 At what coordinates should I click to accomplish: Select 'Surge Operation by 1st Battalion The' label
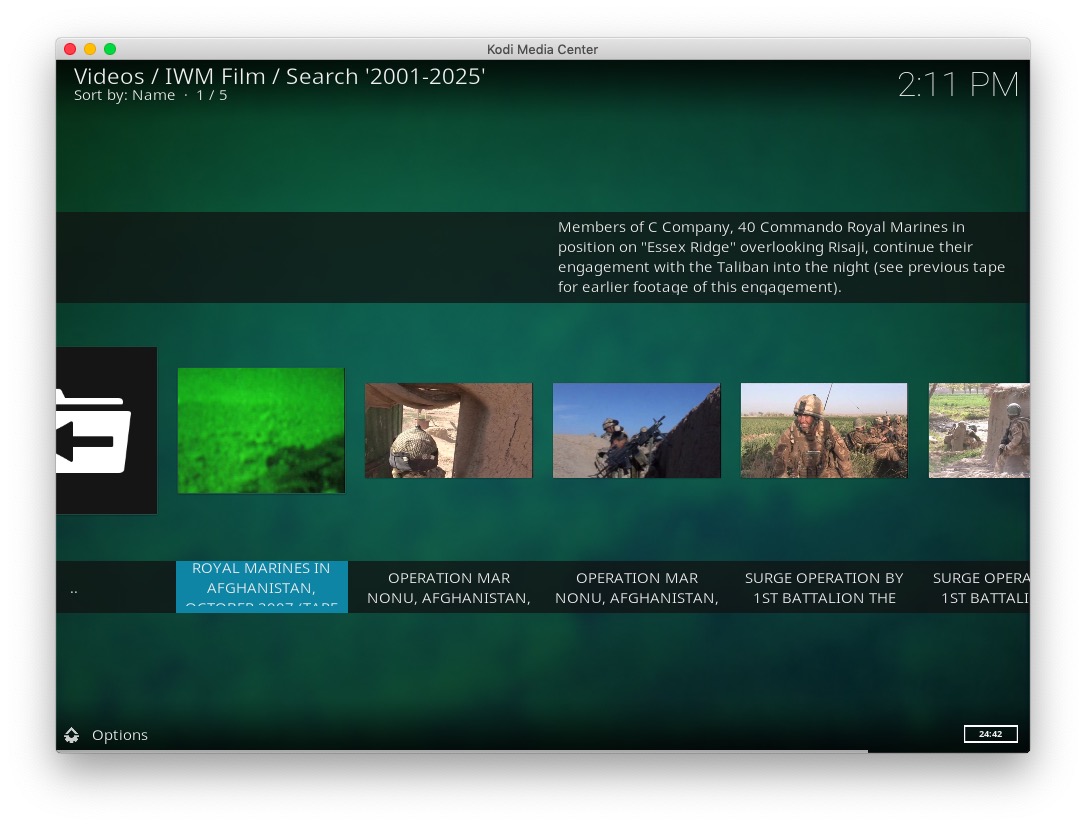[x=823, y=588]
